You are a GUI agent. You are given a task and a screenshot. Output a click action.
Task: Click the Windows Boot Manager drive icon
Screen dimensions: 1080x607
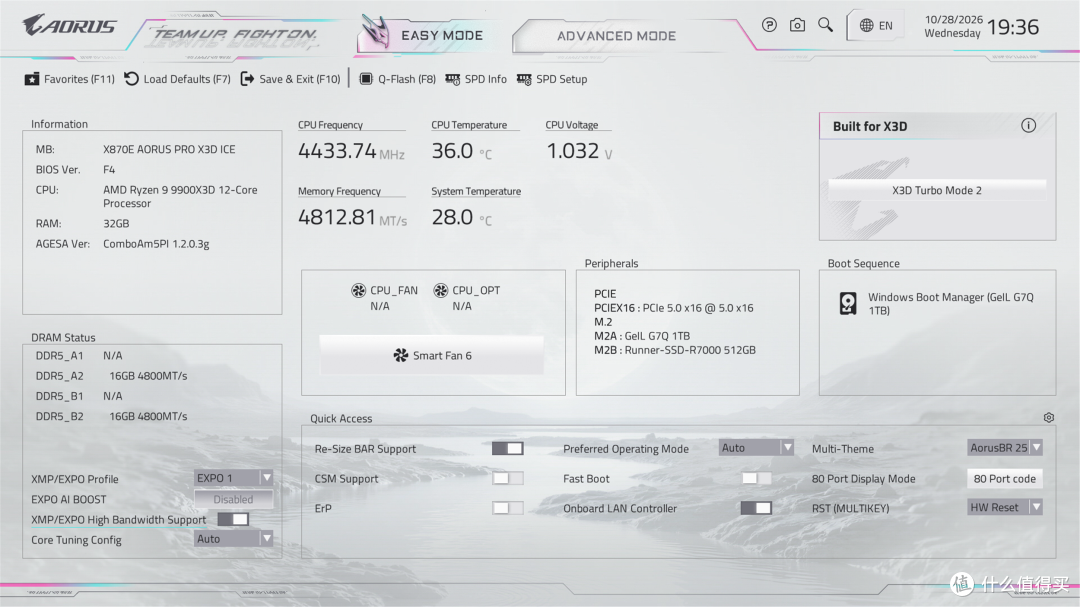click(848, 303)
